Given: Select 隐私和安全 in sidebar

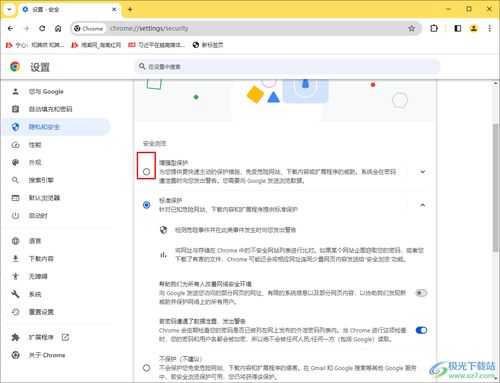Looking at the screenshot, I should pyautogui.click(x=56, y=127).
